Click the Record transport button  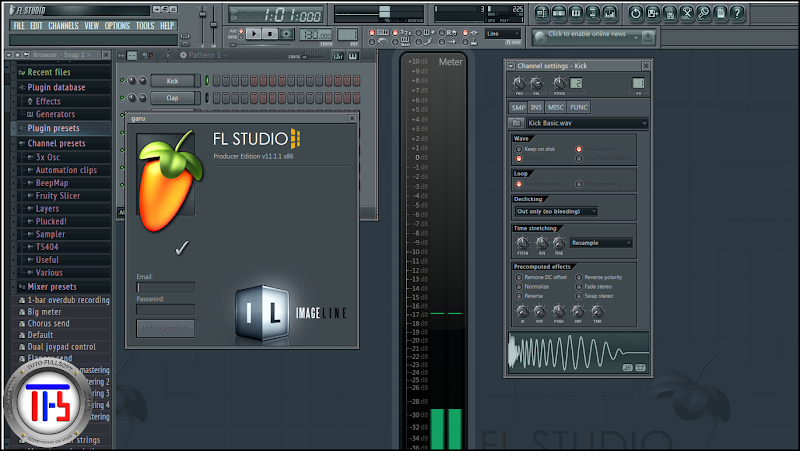pos(287,34)
